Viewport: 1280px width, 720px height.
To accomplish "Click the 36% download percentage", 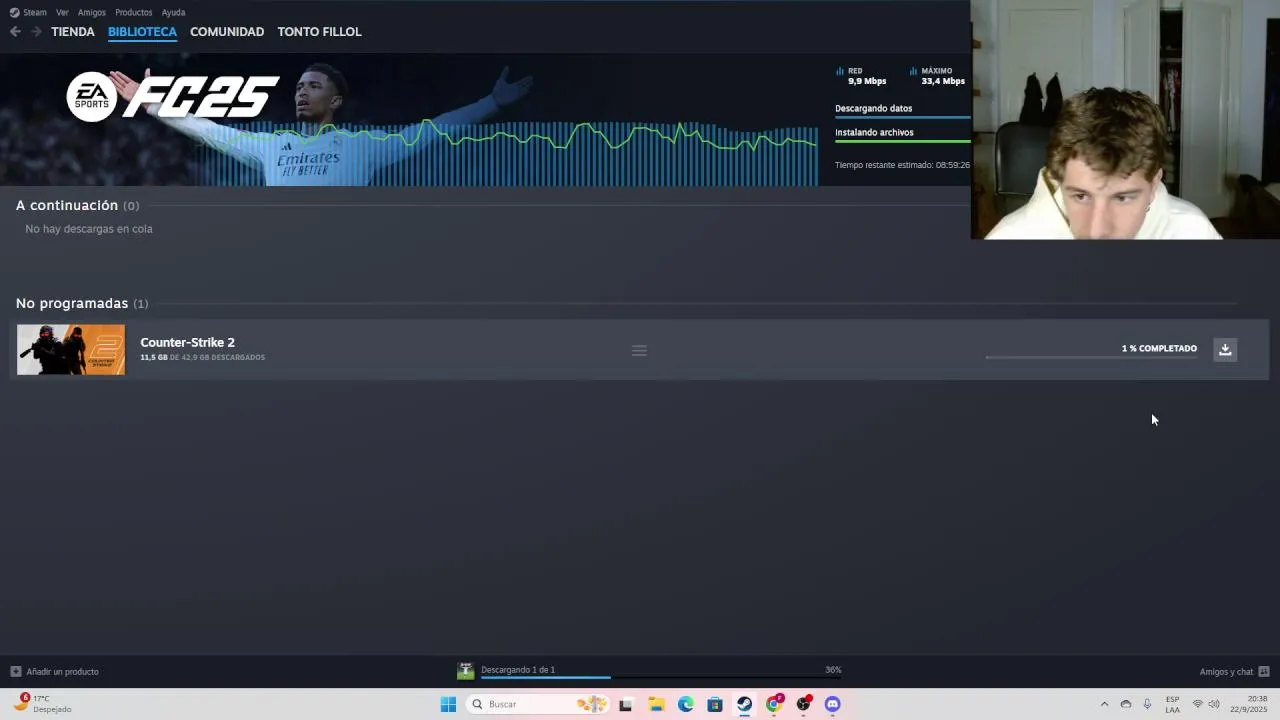I will [833, 670].
